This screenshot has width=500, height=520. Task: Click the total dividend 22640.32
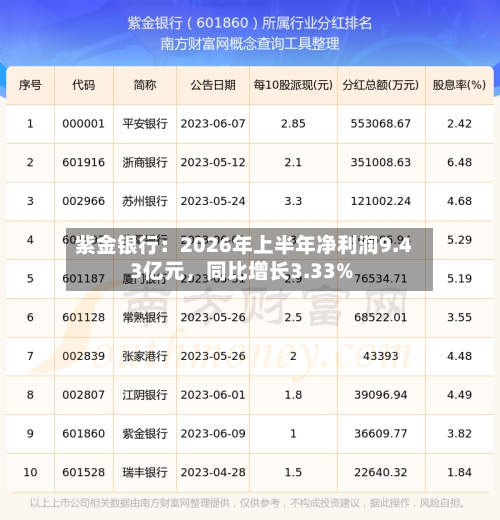[381, 472]
